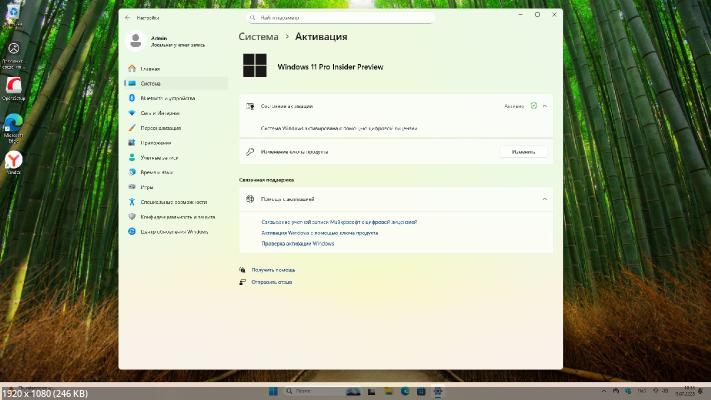This screenshot has width=711, height=400.
Task: Show hidden tray icons chevron
Action: [x=604, y=391]
